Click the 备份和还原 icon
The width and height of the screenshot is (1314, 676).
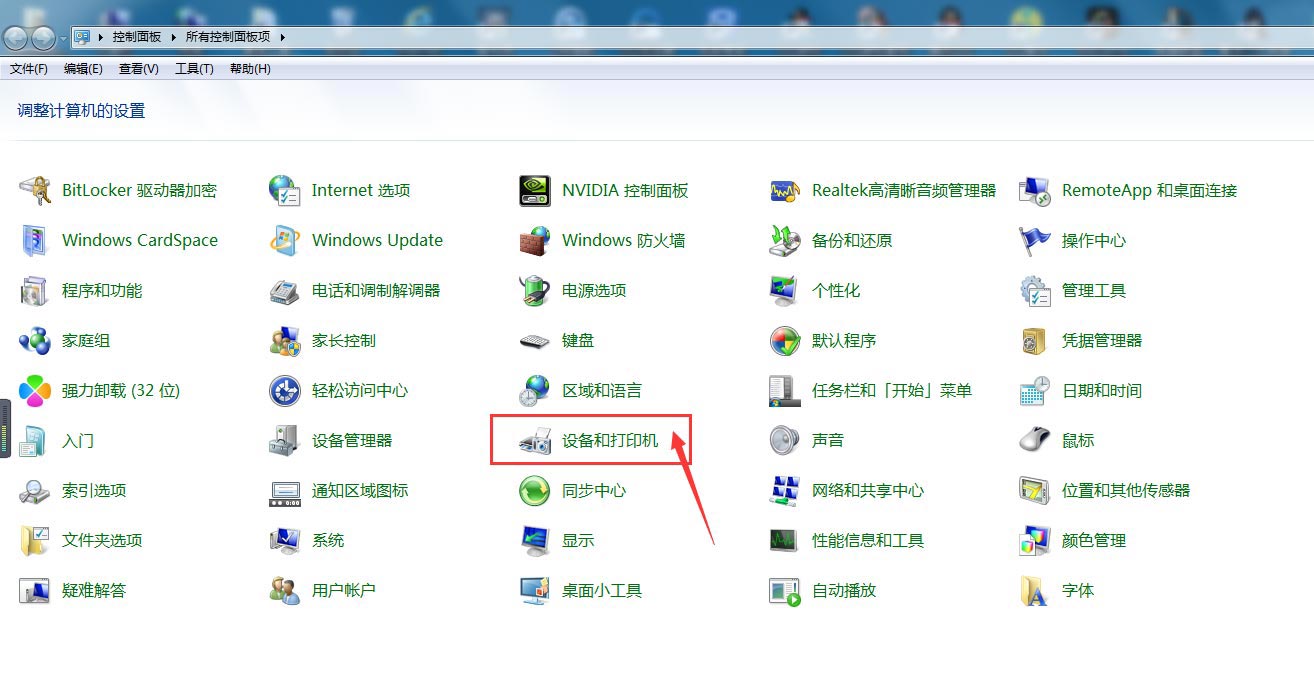point(785,240)
